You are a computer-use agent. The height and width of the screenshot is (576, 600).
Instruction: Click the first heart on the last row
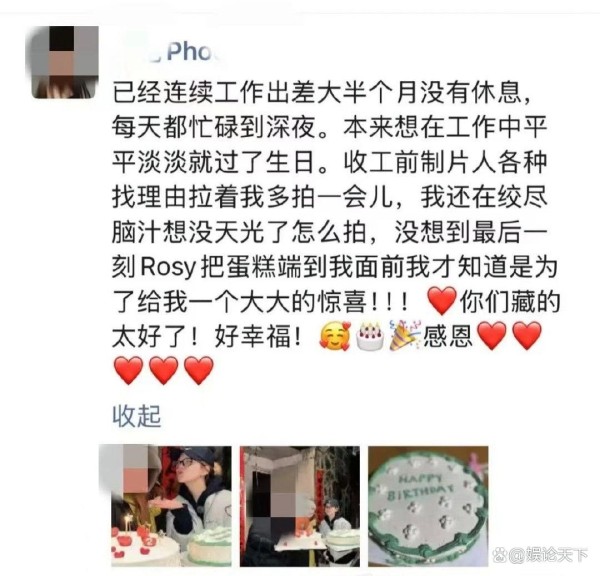(129, 370)
